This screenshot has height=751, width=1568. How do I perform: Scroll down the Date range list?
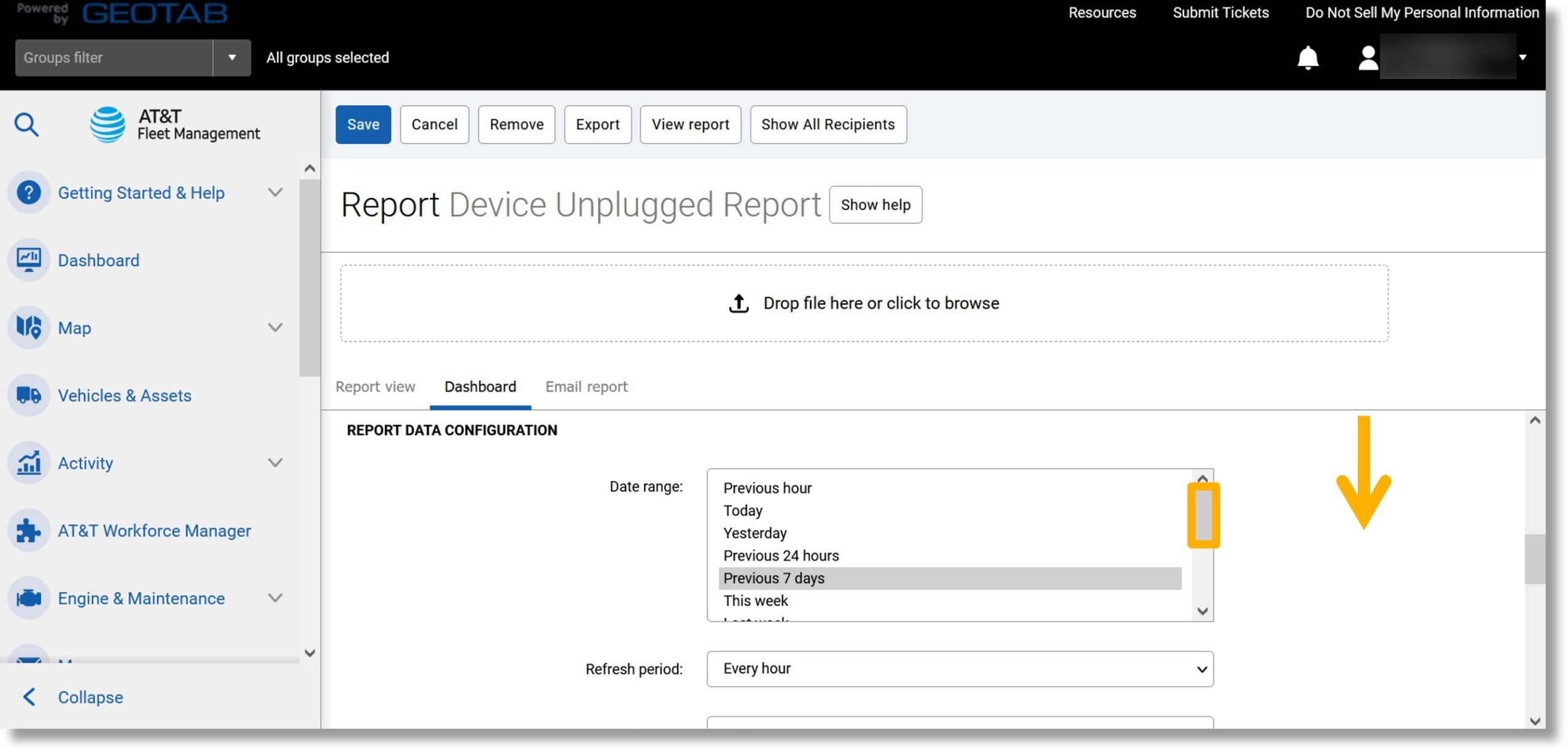point(1200,611)
